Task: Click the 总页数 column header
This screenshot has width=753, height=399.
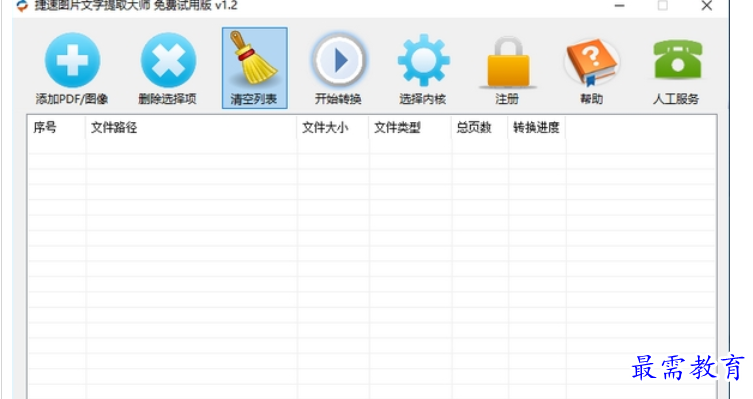Action: point(479,127)
